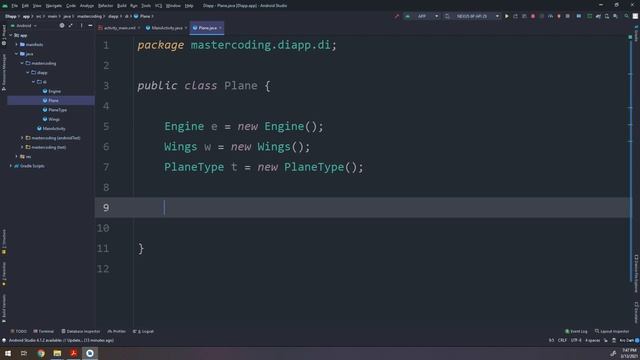The height and width of the screenshot is (360, 640).
Task: Open File Explorer from taskbar
Action: click(x=57, y=353)
